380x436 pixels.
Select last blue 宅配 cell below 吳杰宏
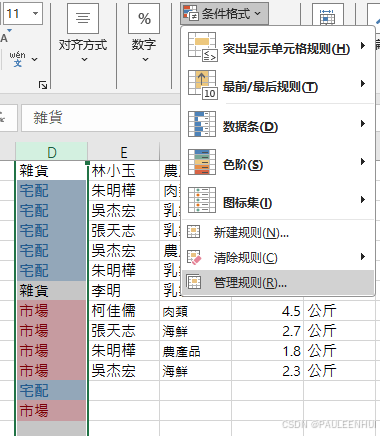pos(51,390)
